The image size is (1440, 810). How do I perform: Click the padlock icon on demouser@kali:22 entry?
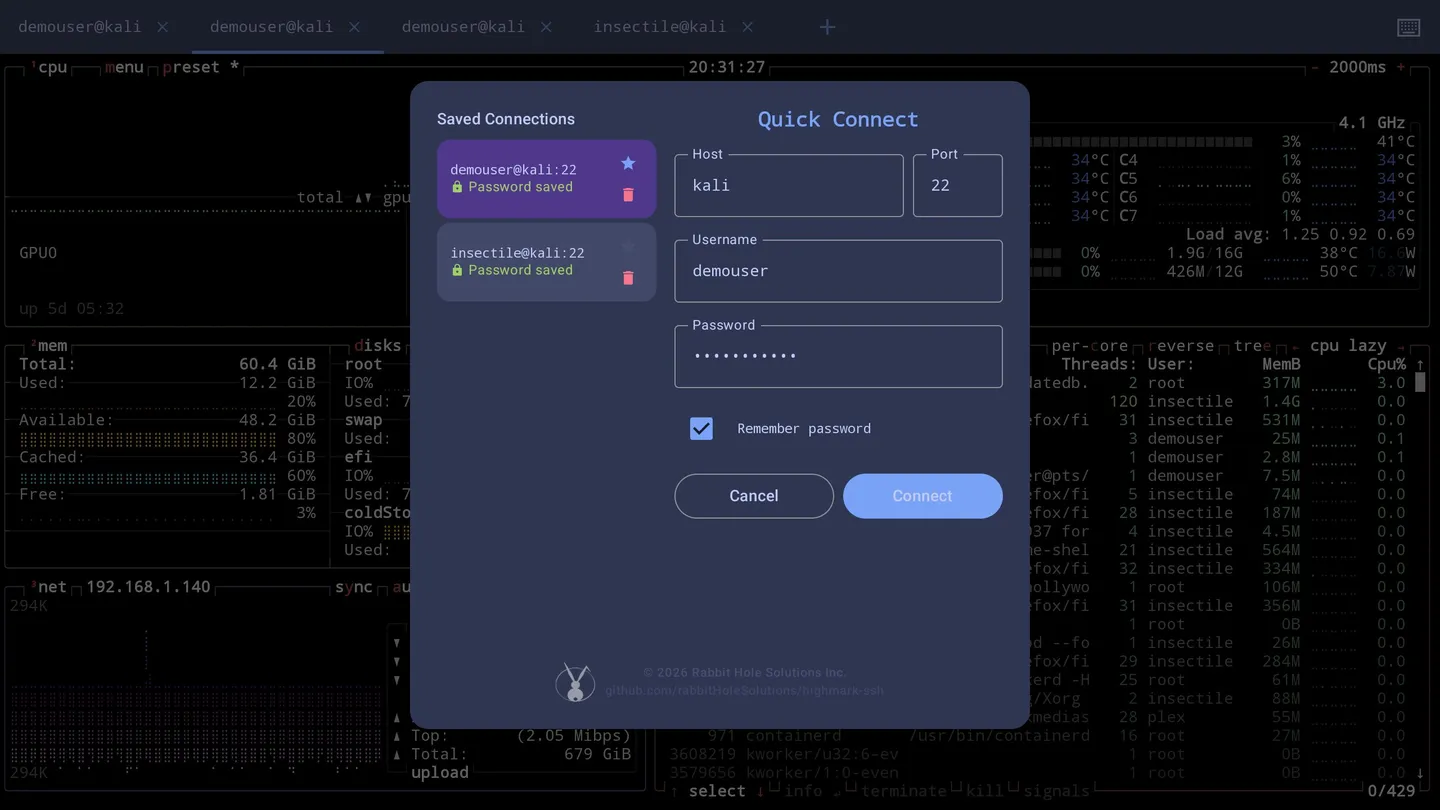tap(457, 186)
